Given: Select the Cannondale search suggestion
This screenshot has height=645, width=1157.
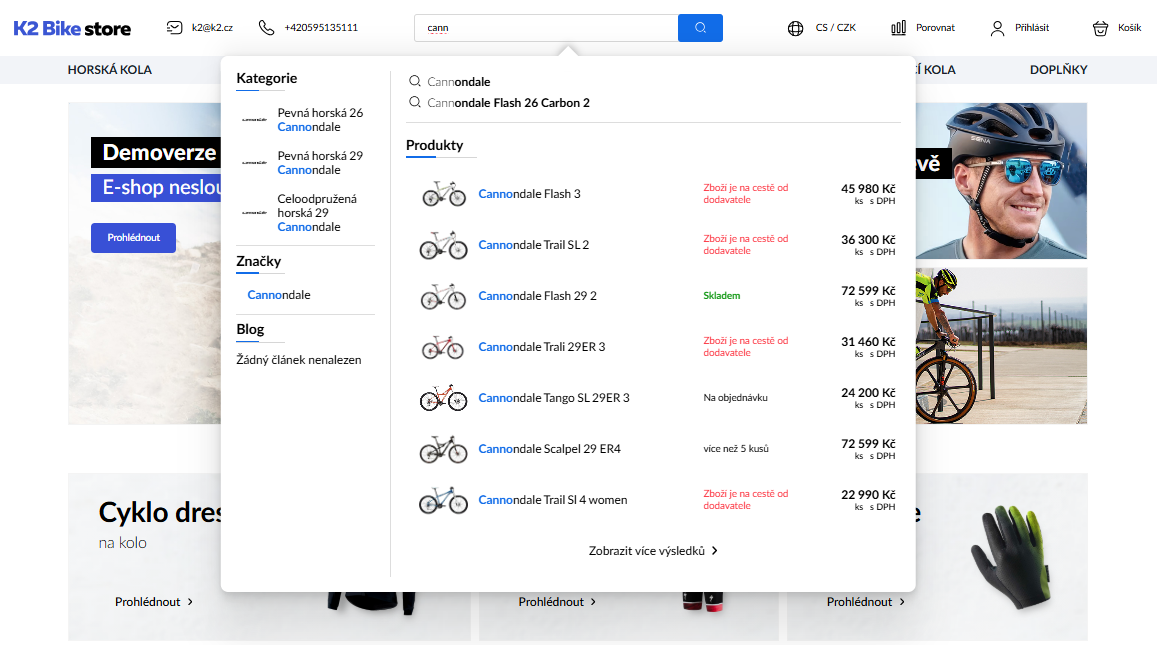Looking at the screenshot, I should pos(458,81).
